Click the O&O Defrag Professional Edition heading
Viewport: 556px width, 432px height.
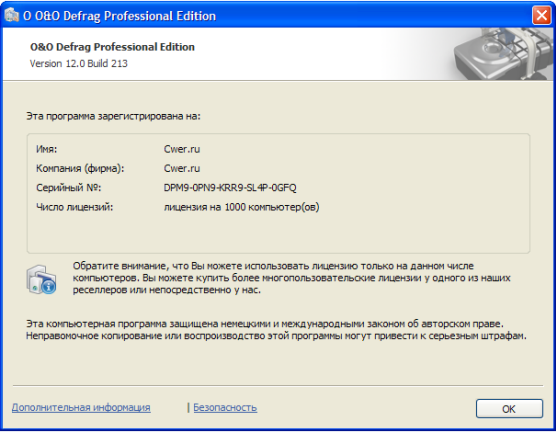tap(112, 47)
